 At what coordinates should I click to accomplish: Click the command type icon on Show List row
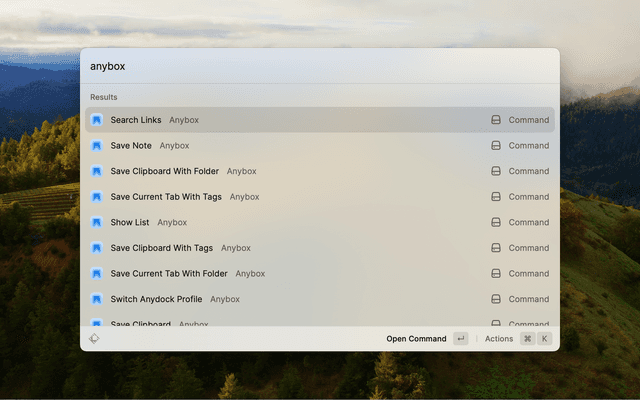pyautogui.click(x=495, y=222)
